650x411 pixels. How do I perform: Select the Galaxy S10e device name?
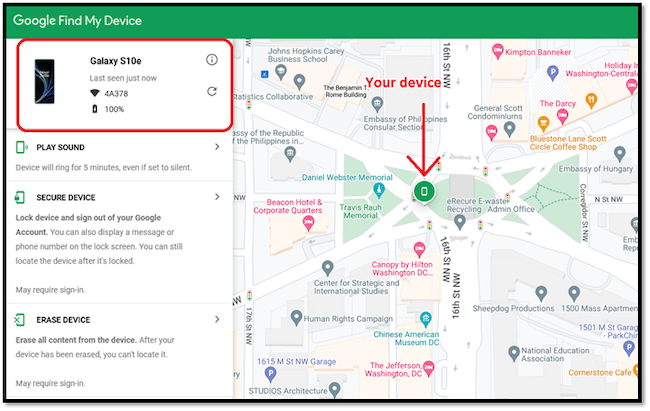click(x=116, y=61)
